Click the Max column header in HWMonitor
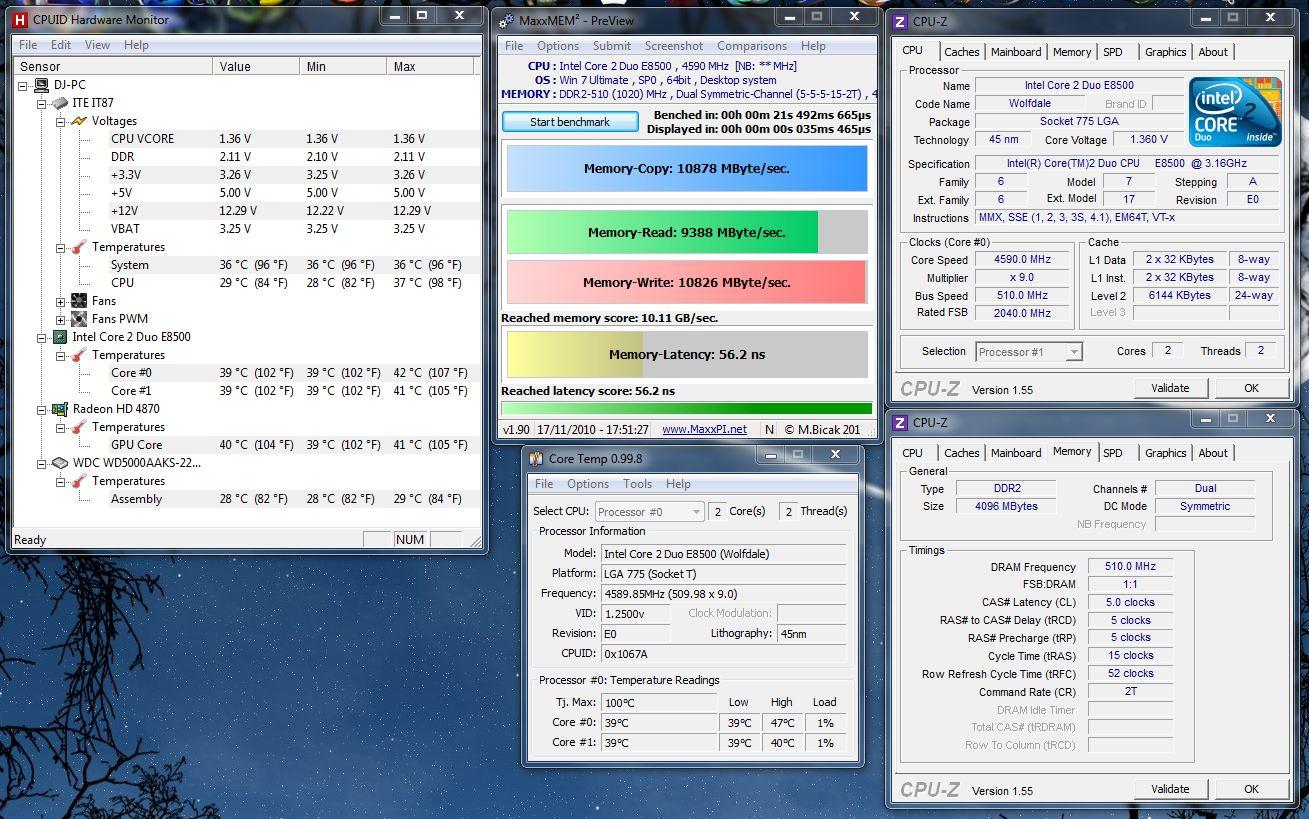This screenshot has width=1309, height=819. pos(430,66)
